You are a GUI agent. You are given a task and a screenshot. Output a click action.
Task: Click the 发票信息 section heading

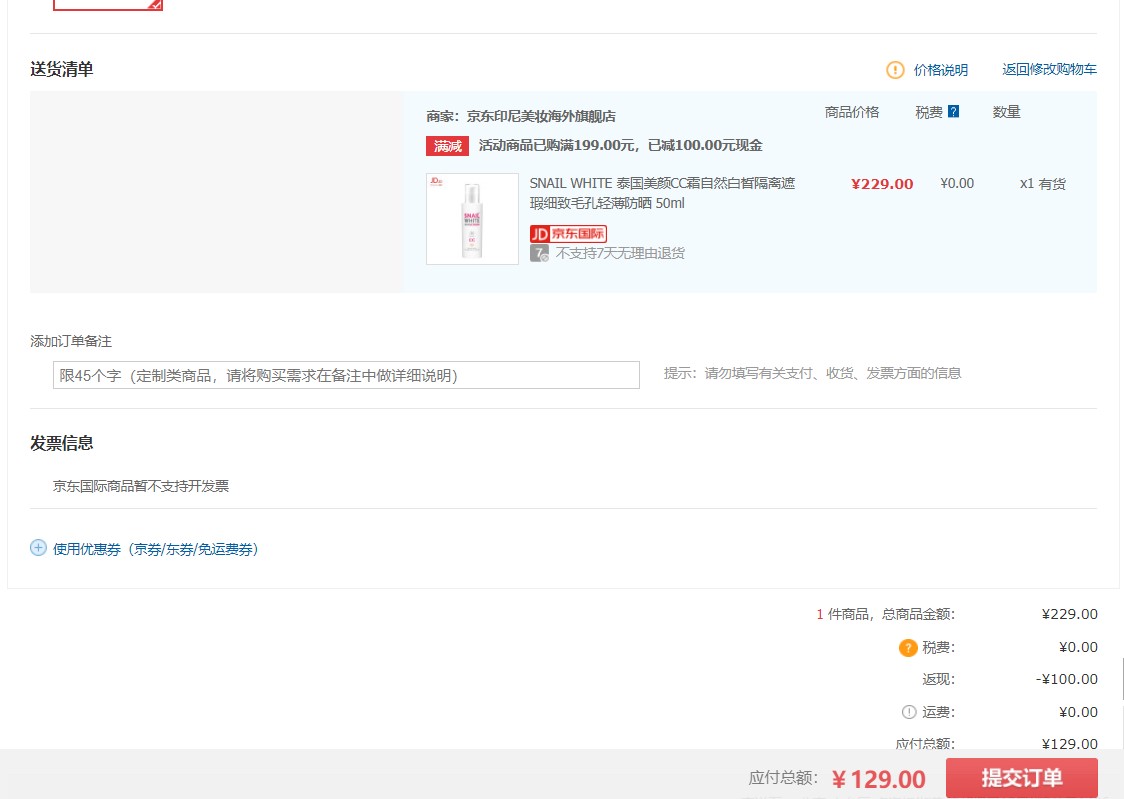point(62,443)
